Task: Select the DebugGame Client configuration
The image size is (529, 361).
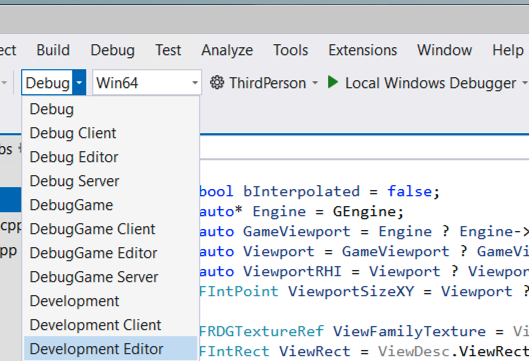Action: pyautogui.click(x=111, y=229)
